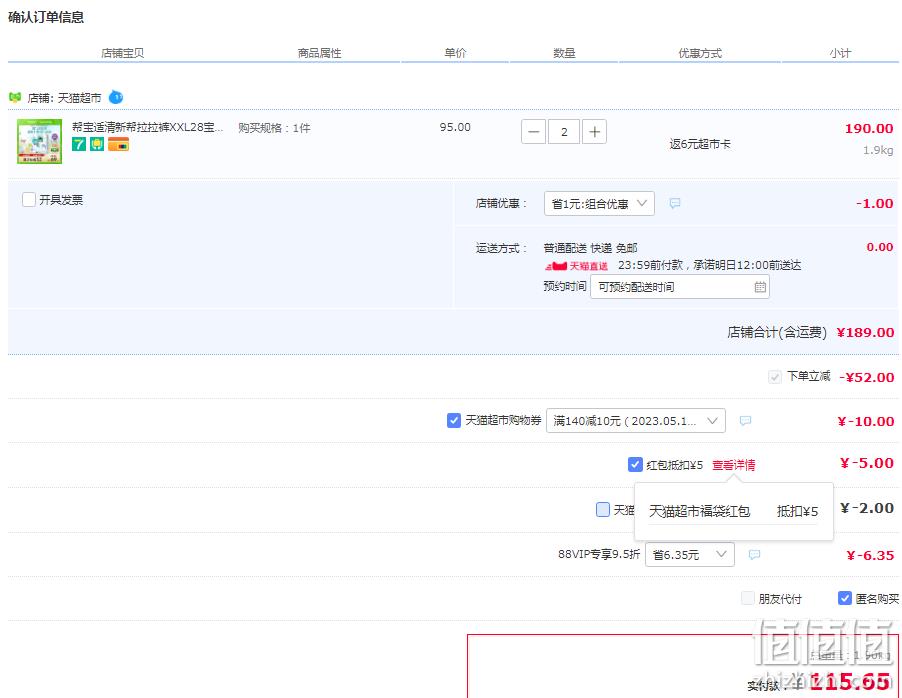Click the quantity input field showing 2
902x698 pixels.
coord(564,132)
